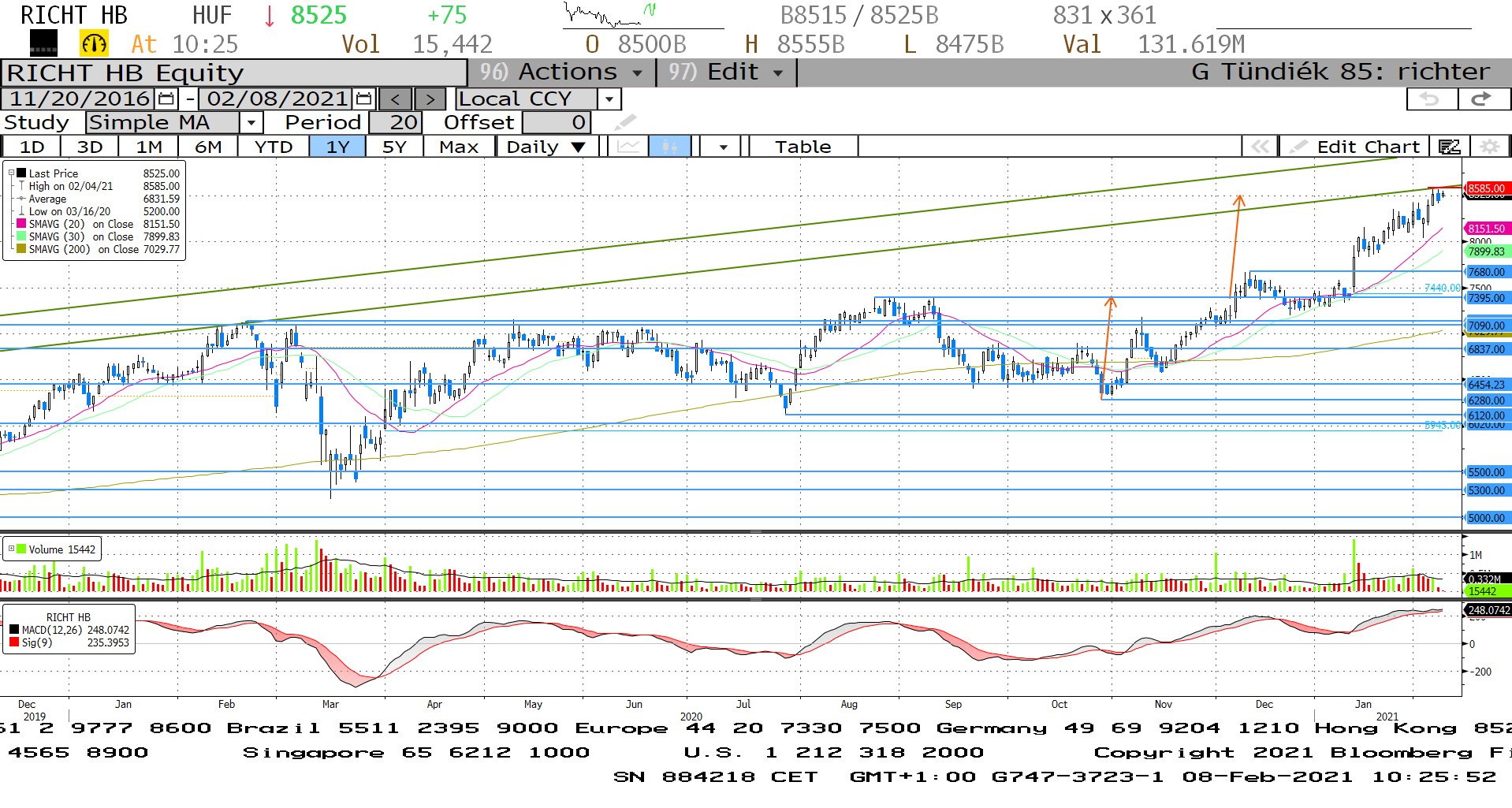Click the 248.0742 MACD axis label
The height and width of the screenshot is (808, 1512).
[1488, 610]
